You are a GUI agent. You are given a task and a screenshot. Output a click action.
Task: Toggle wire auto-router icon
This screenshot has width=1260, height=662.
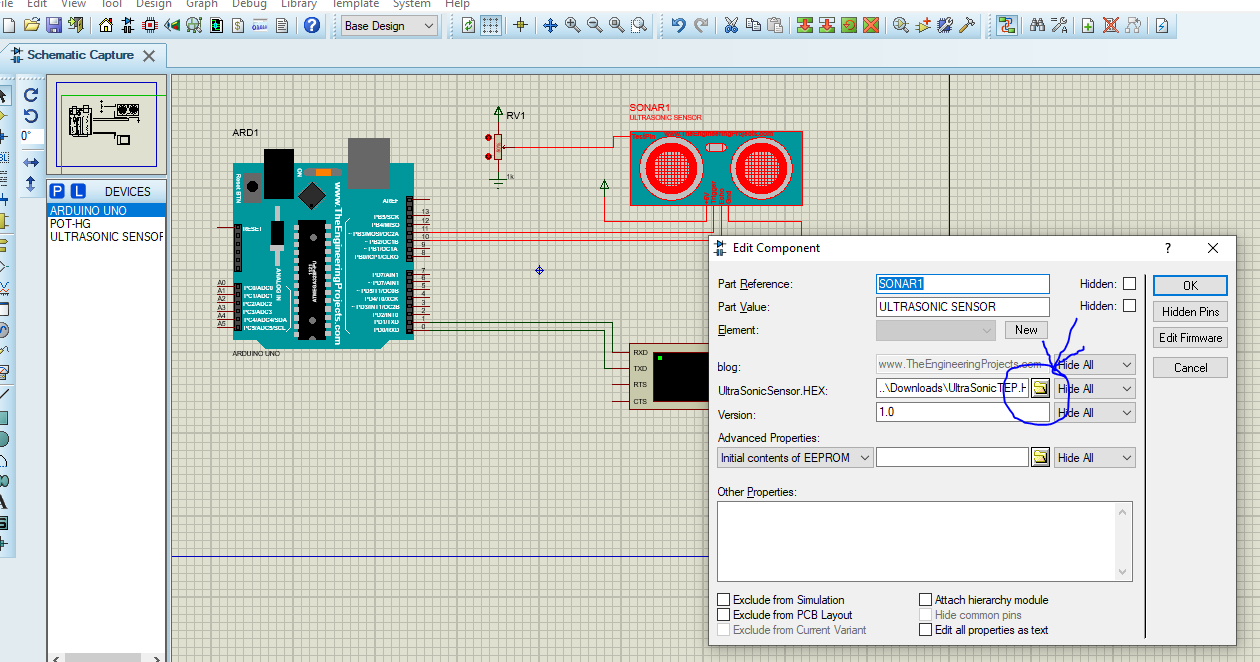(x=1006, y=25)
